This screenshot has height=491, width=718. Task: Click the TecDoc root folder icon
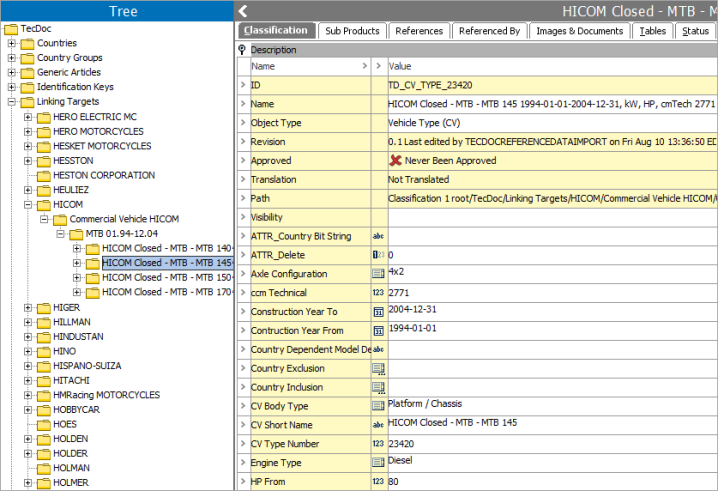tap(11, 29)
